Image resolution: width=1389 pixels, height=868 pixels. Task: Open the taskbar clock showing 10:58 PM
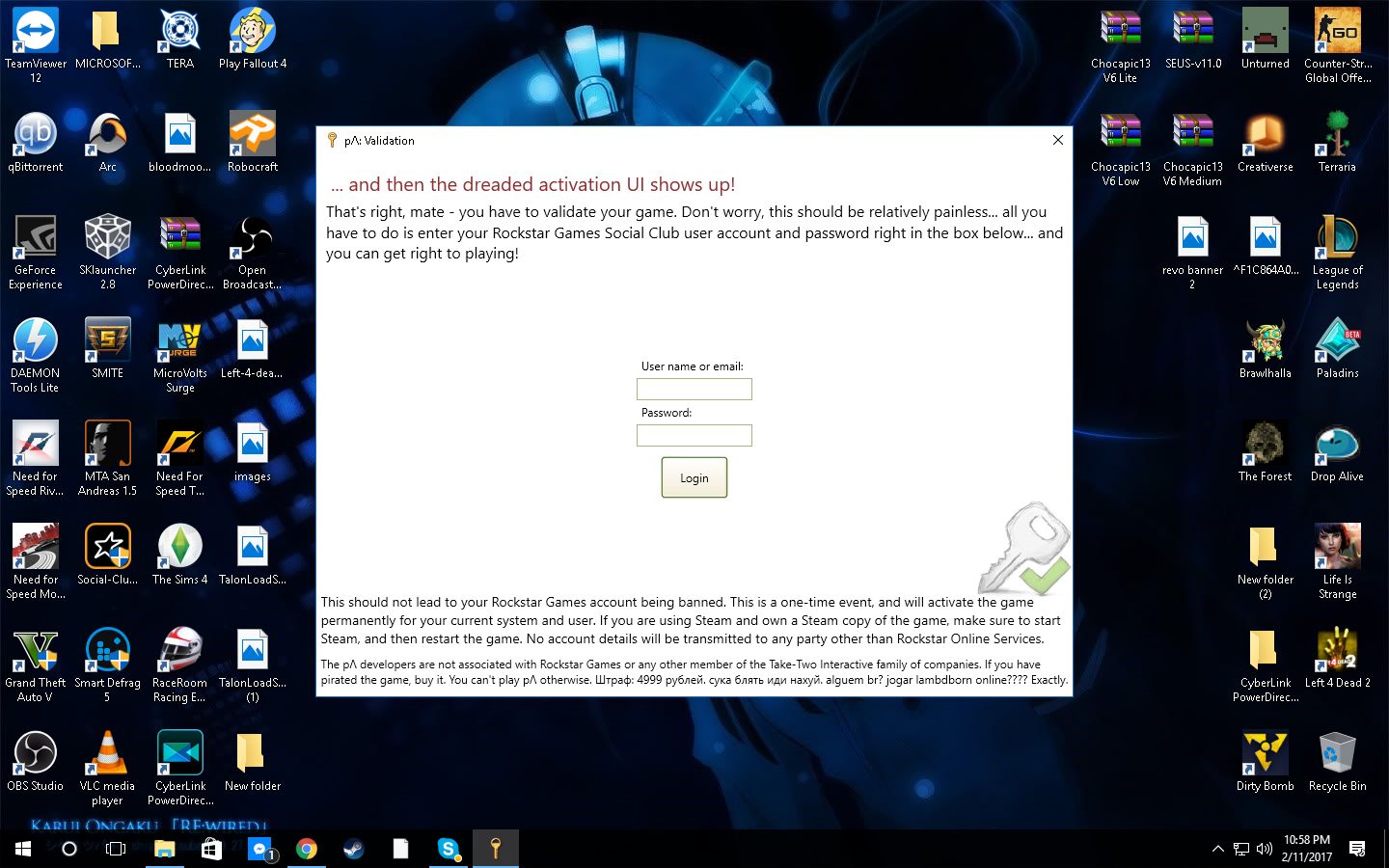click(x=1307, y=849)
